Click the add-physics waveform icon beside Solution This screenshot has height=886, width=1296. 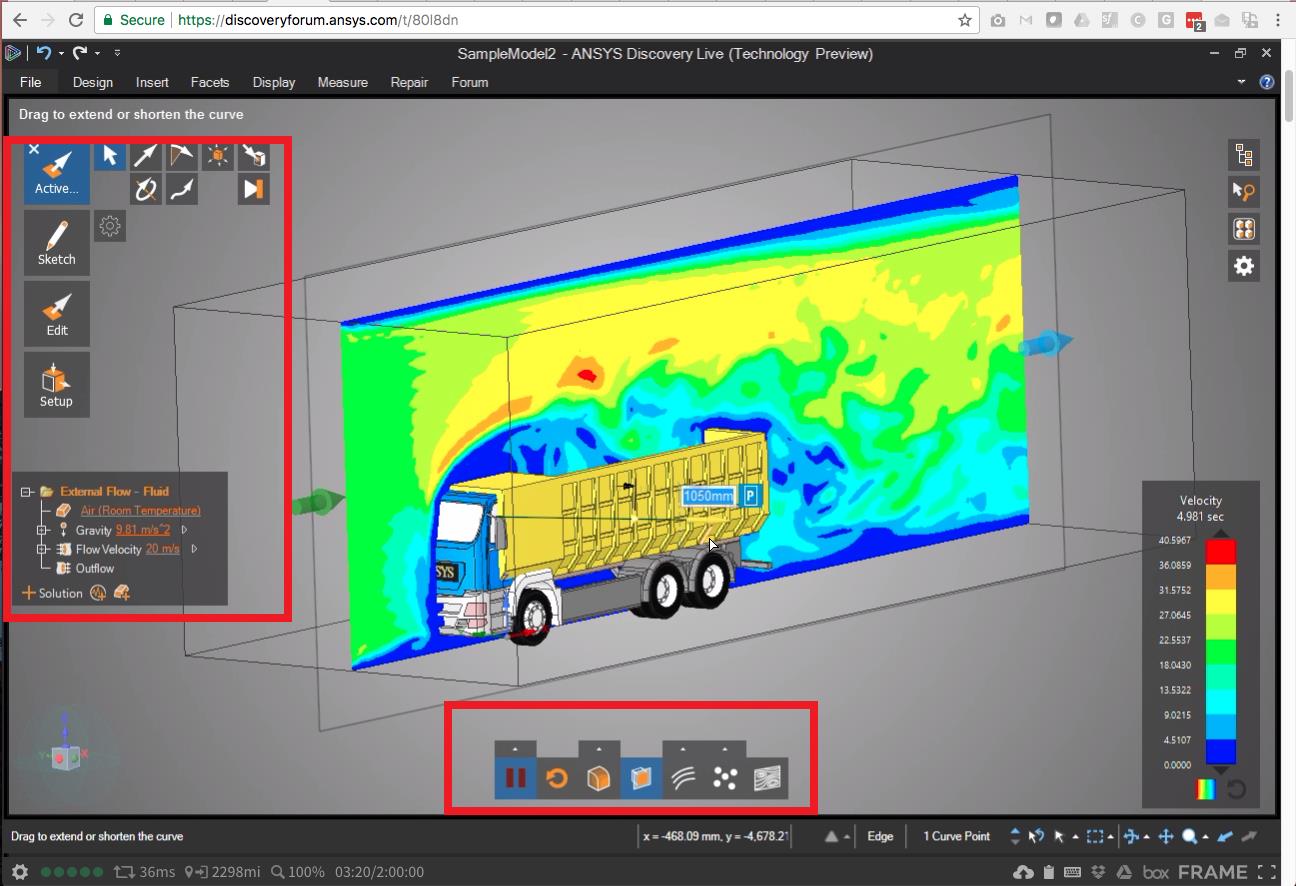tap(98, 593)
